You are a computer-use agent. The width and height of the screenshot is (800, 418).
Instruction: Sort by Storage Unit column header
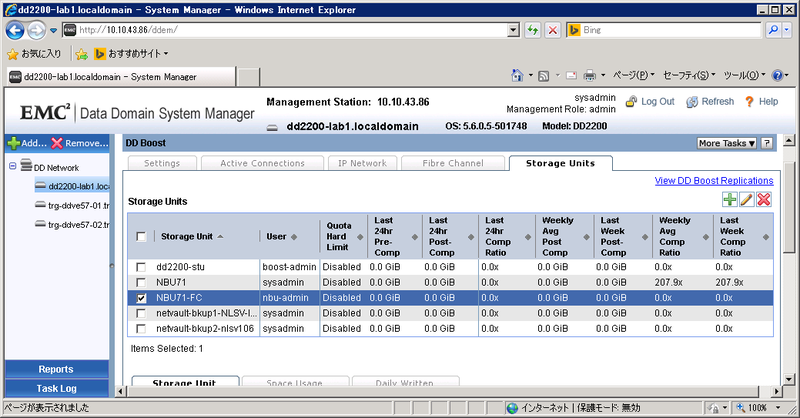click(192, 236)
